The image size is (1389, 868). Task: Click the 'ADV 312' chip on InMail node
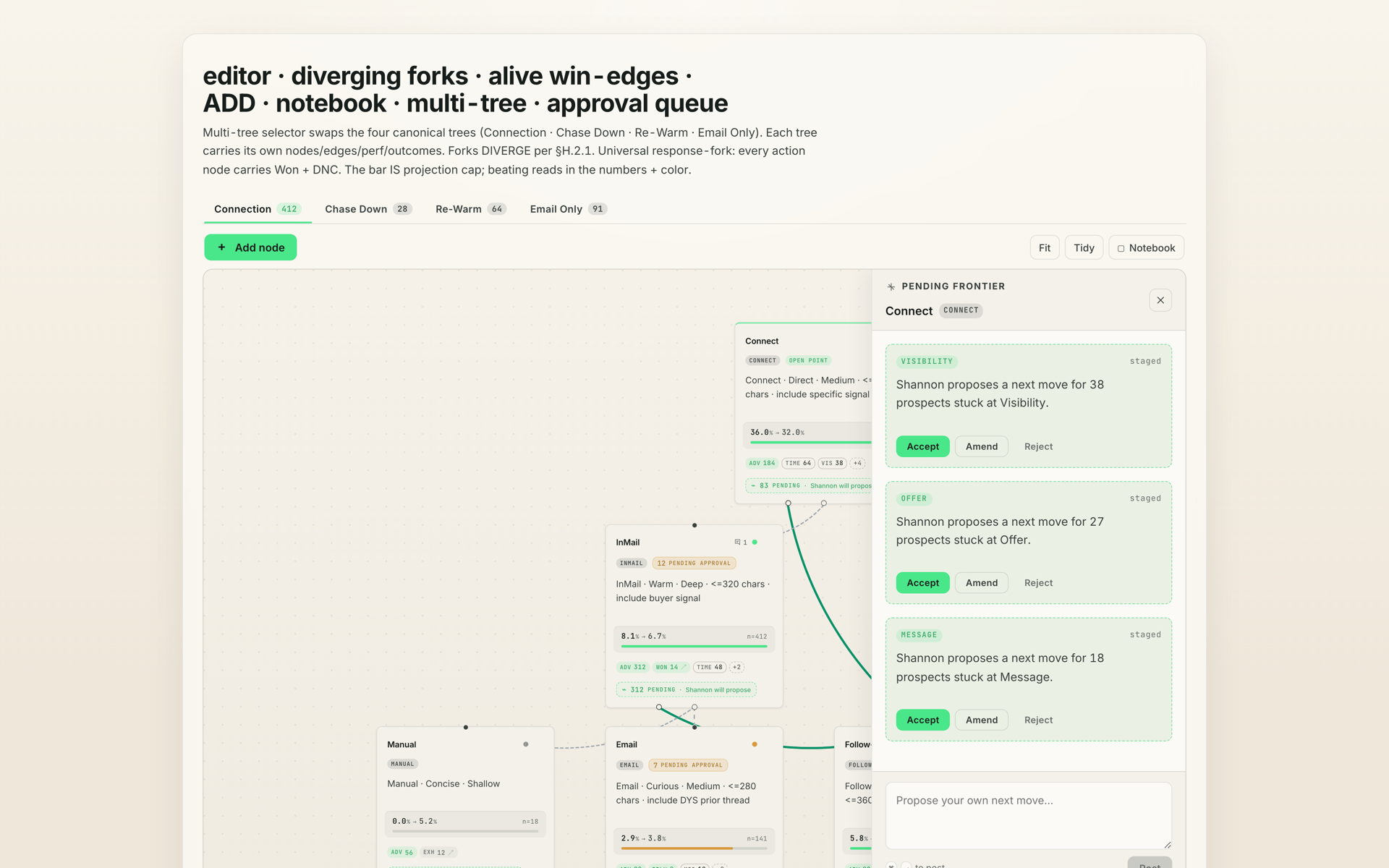pos(632,667)
